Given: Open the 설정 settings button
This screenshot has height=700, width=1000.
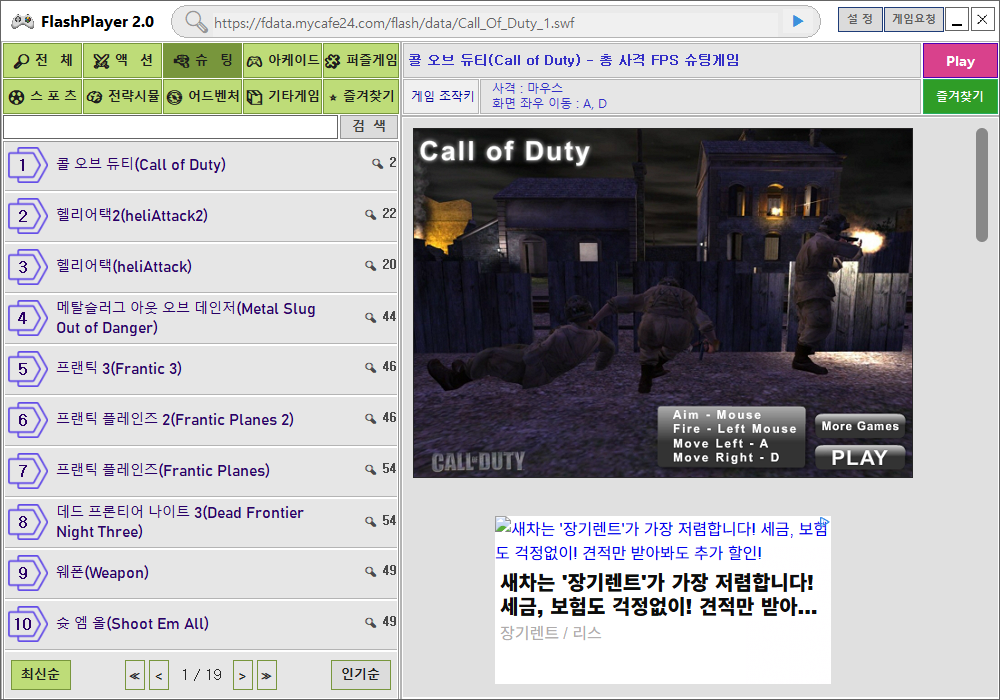Looking at the screenshot, I should pos(860,20).
